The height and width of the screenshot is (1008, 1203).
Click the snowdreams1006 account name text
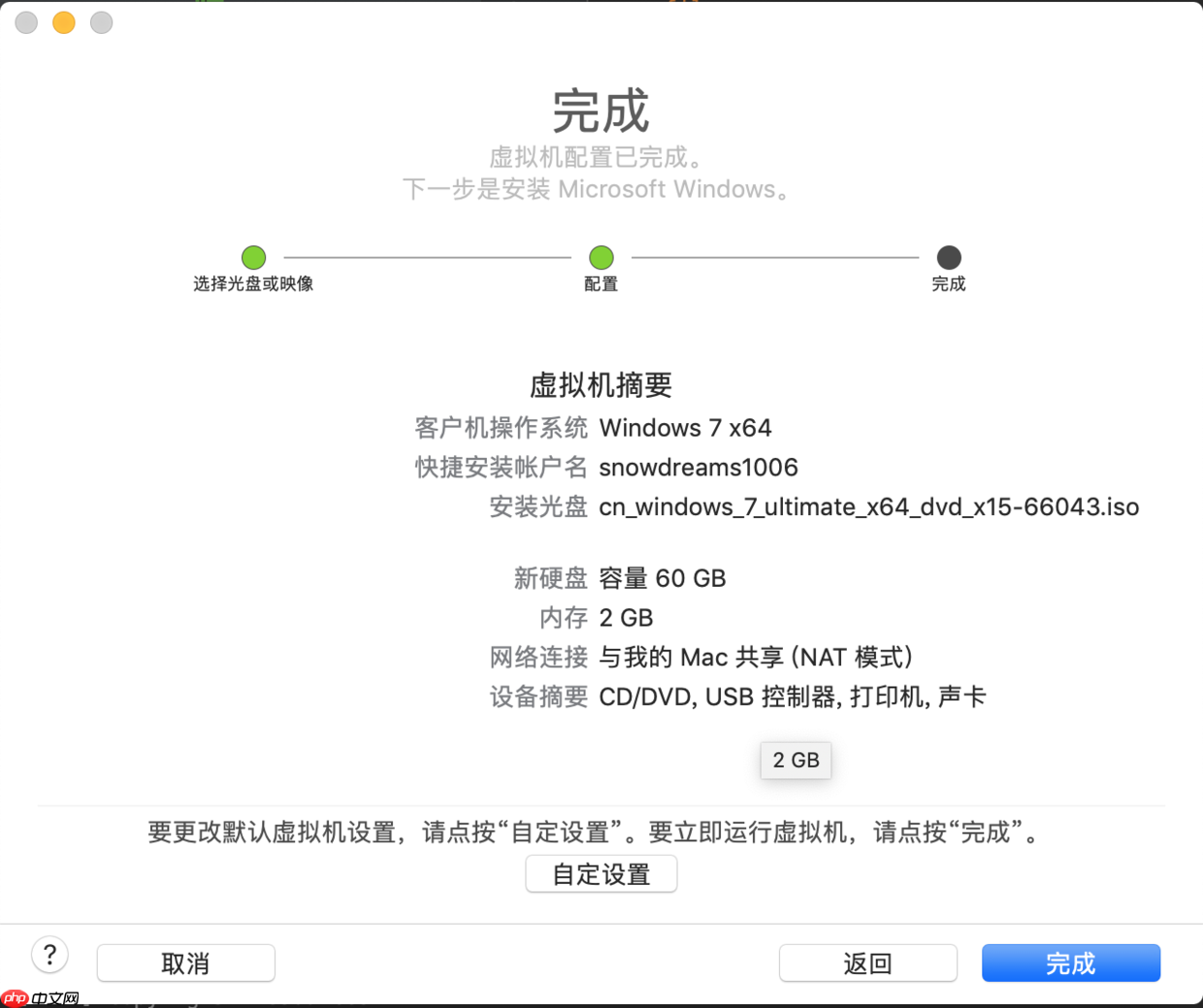(699, 467)
